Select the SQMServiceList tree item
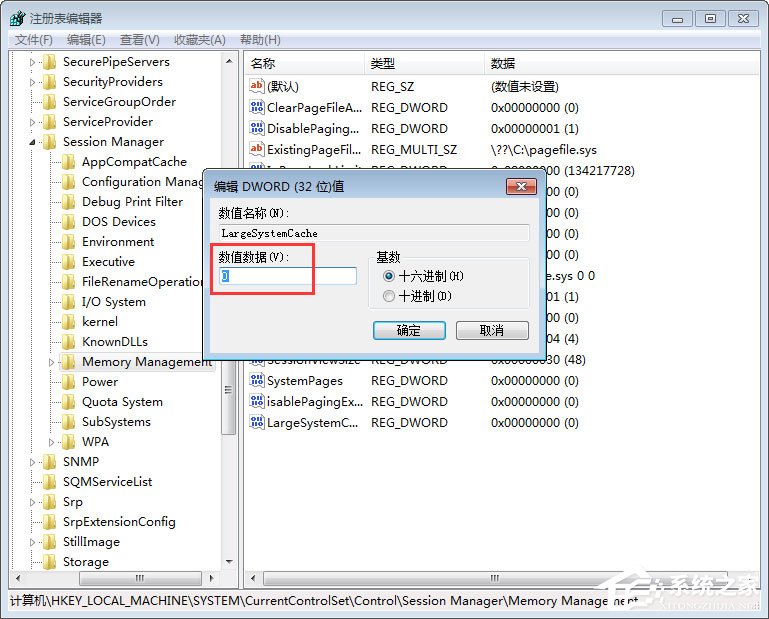 click(x=107, y=482)
